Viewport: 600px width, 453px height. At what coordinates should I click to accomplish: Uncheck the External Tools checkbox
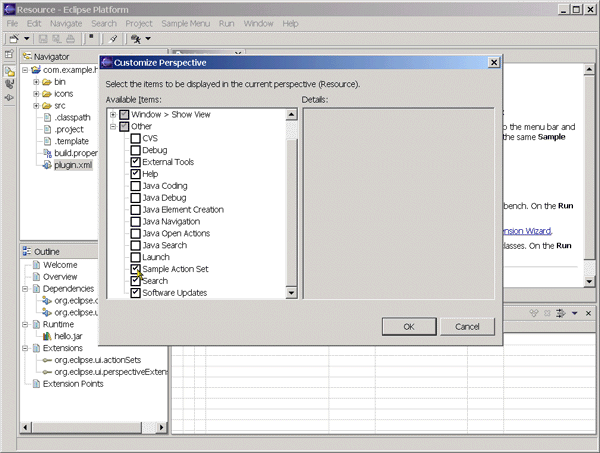(135, 162)
